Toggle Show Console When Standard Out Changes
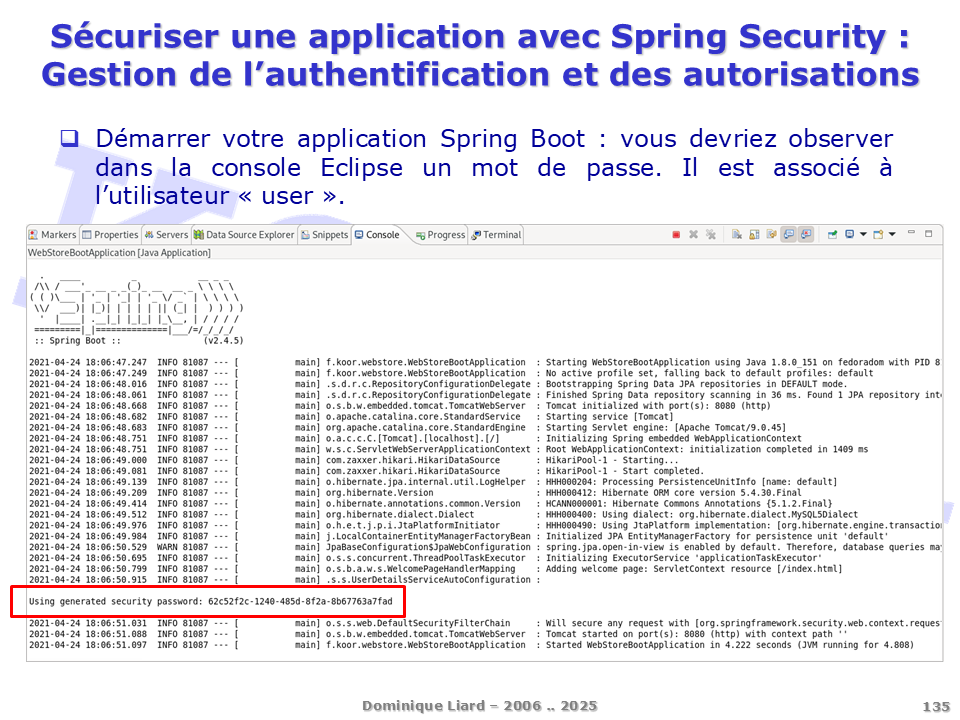 coord(789,235)
